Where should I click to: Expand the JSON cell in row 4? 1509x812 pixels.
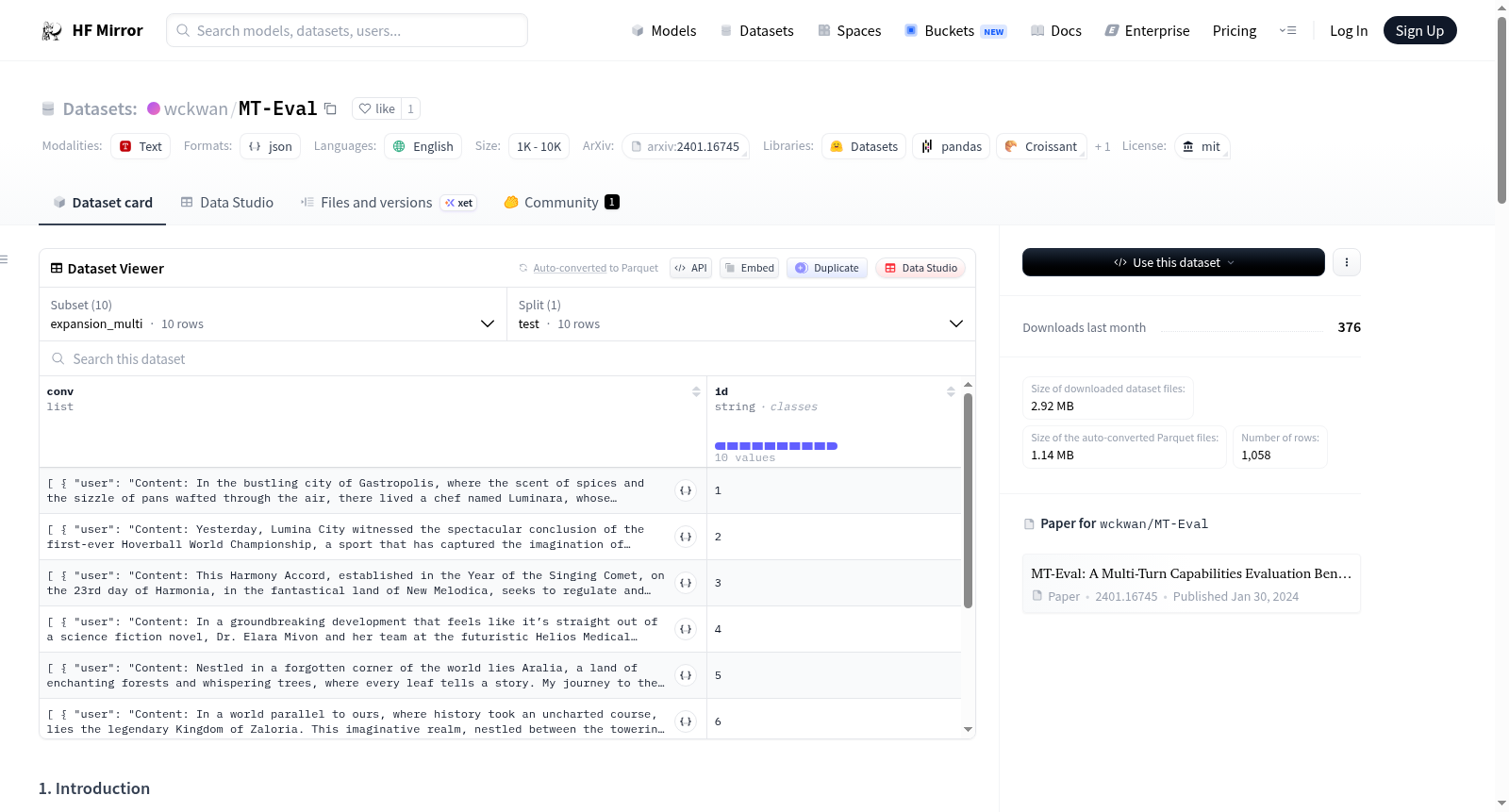[686, 629]
